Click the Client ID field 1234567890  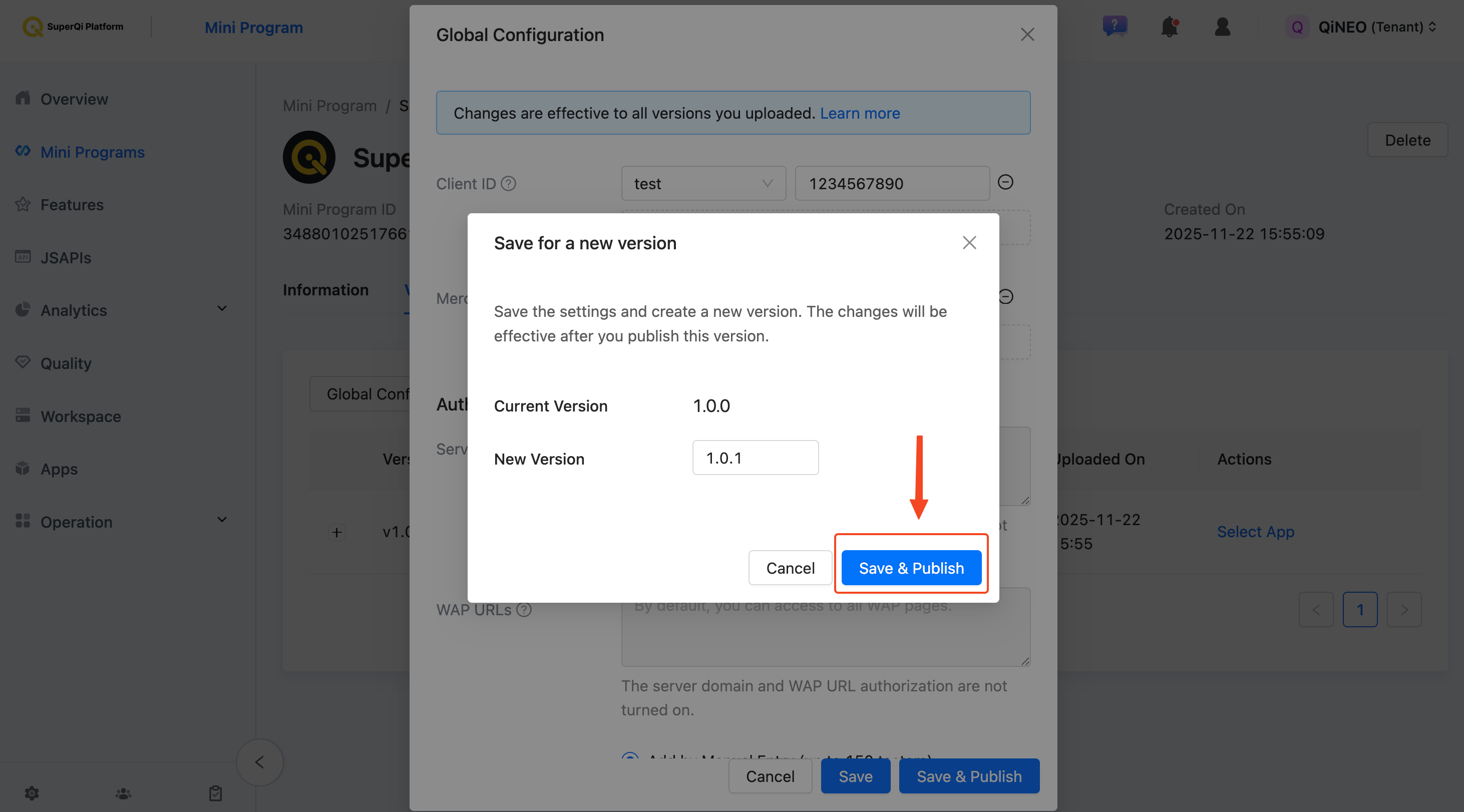pos(892,183)
